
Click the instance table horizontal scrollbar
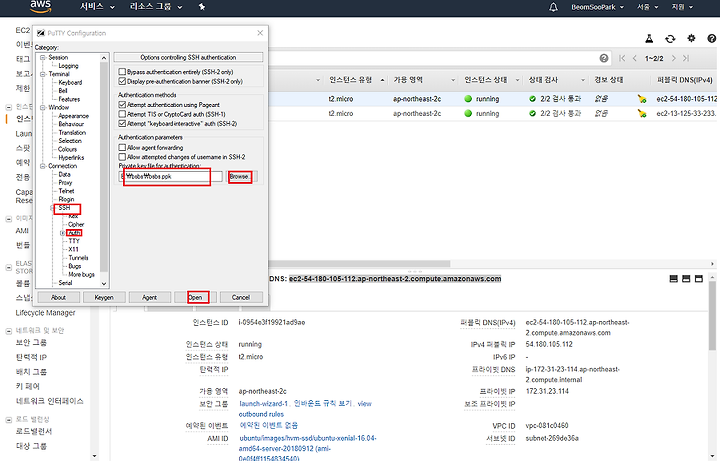(x=359, y=264)
